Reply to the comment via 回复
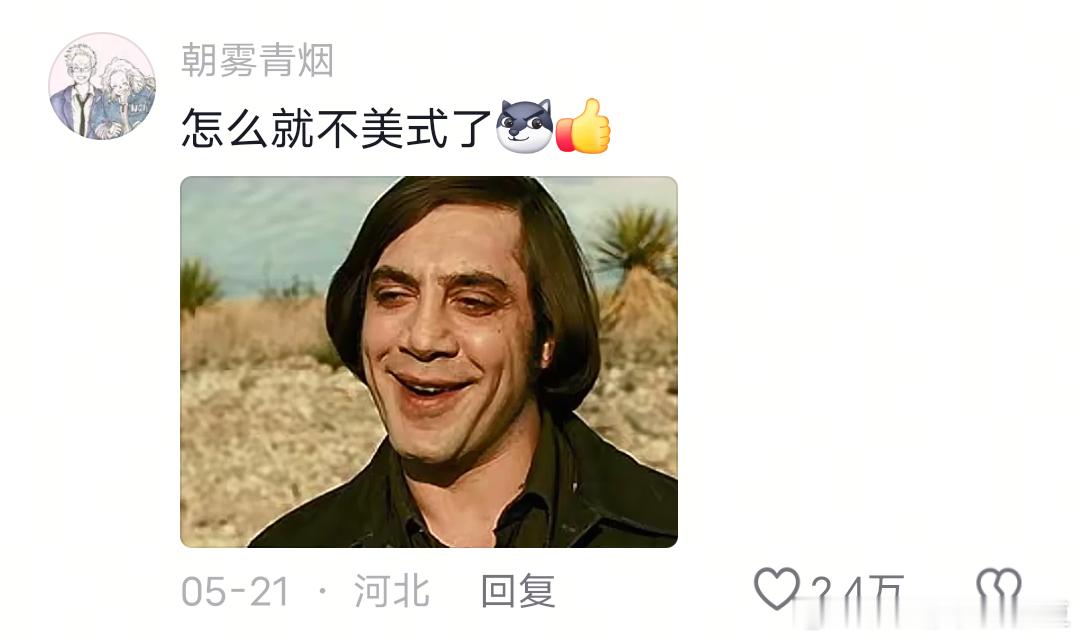 coord(518,591)
